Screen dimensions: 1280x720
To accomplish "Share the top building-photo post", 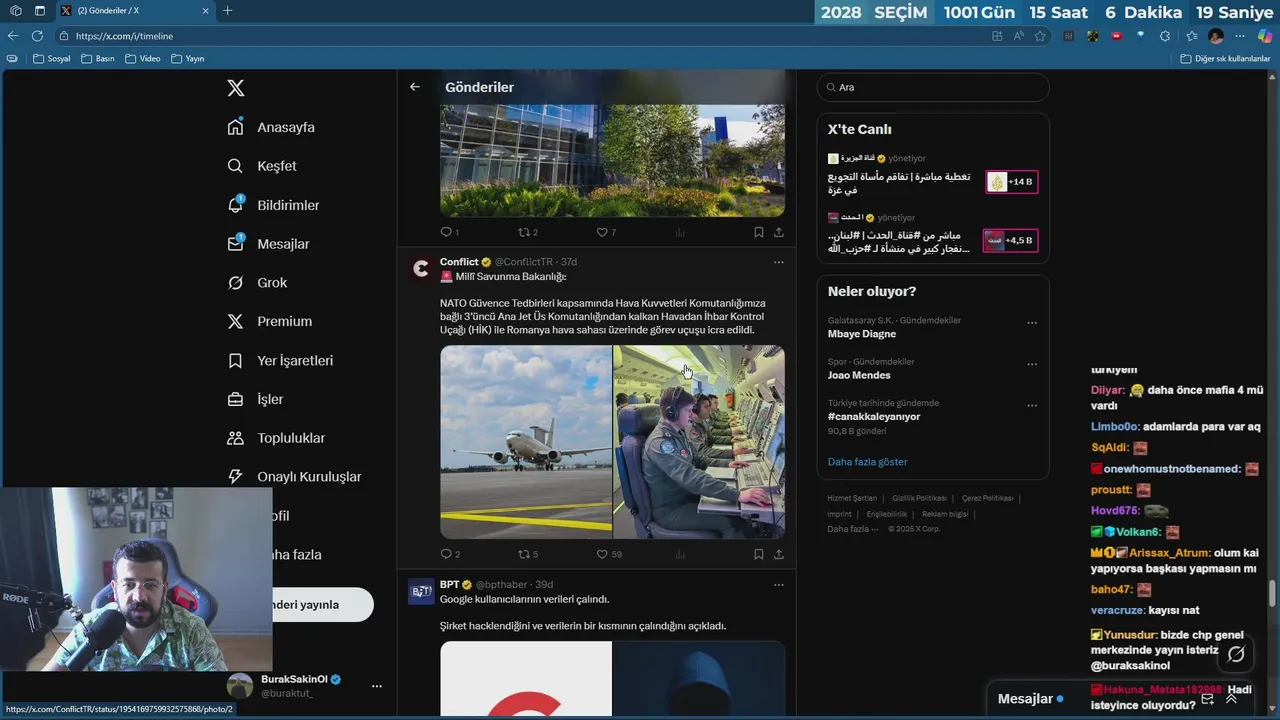I will pos(779,232).
